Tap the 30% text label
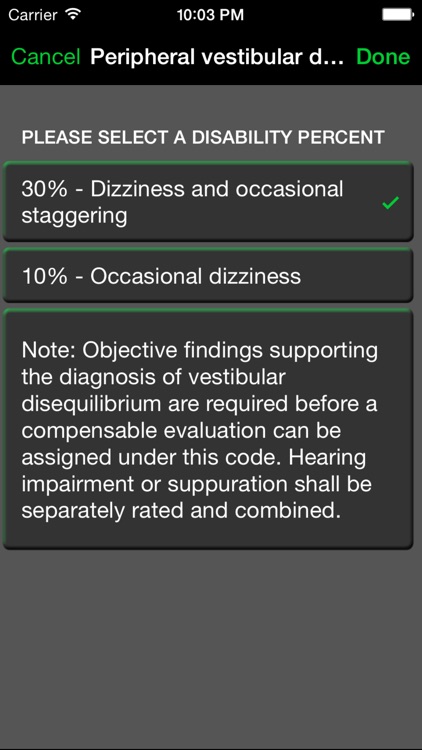Viewport: 422px width, 750px height. pyautogui.click(x=44, y=189)
